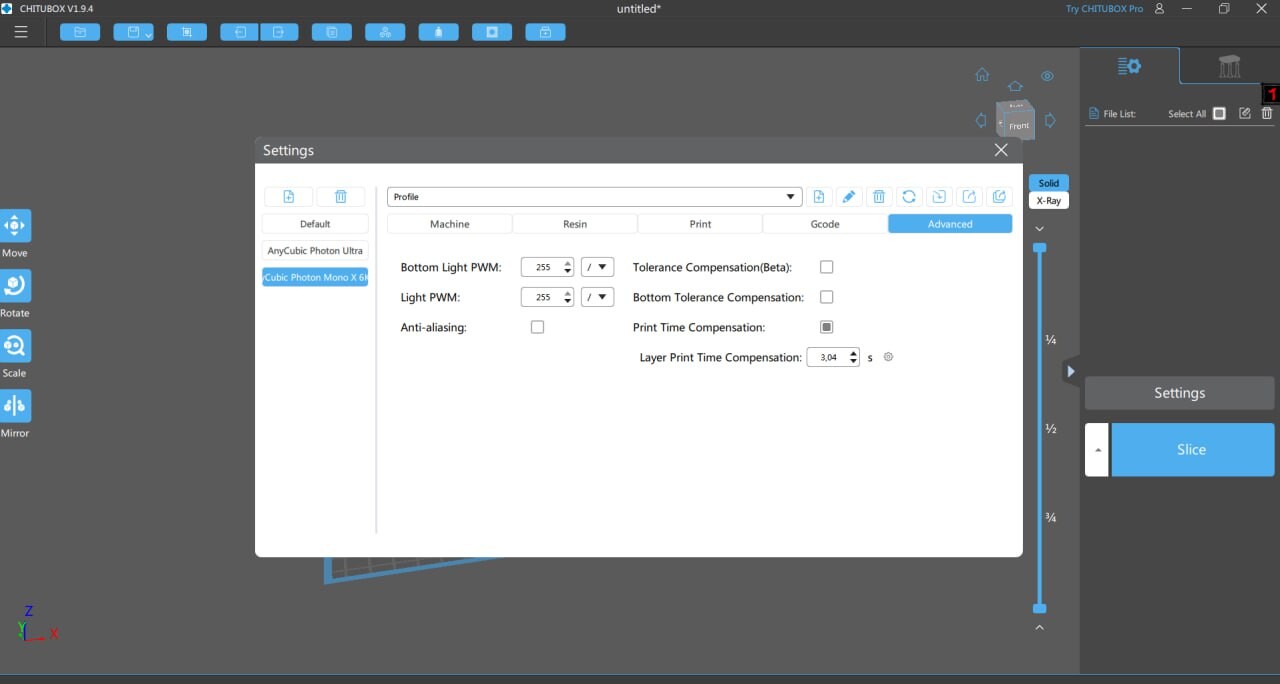The image size is (1280, 684).
Task: Uncheck Print Time Compensation checkbox
Action: pyautogui.click(x=826, y=327)
